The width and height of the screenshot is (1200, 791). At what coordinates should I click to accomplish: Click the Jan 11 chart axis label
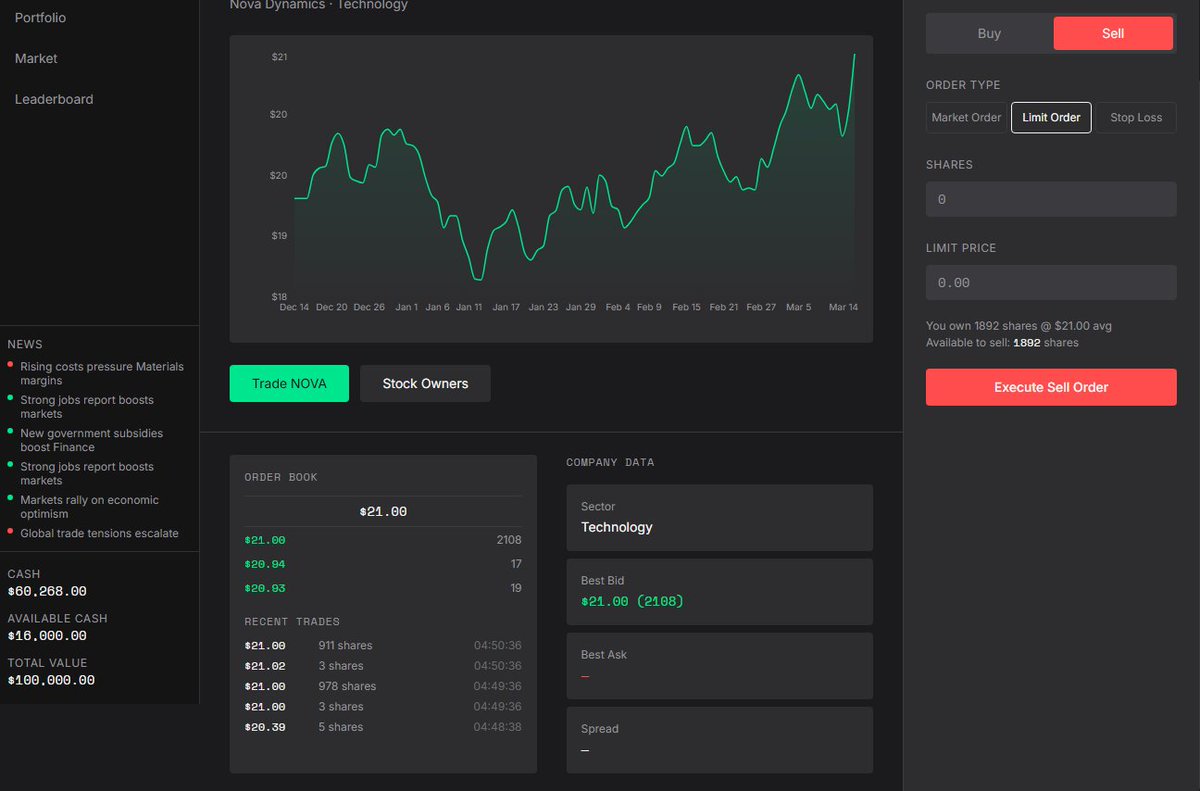click(x=469, y=307)
